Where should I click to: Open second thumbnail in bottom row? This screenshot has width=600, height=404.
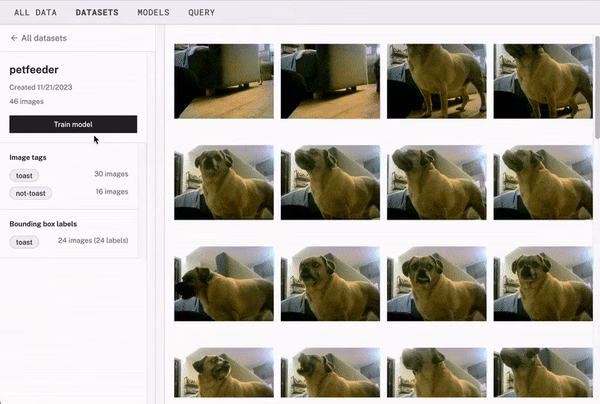[330, 372]
